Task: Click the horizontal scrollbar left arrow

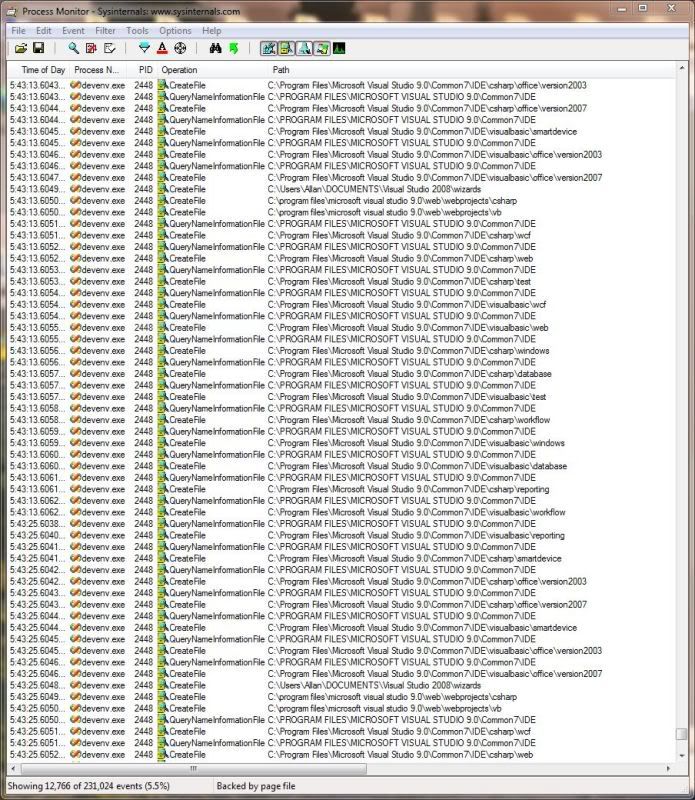Action: (13, 768)
